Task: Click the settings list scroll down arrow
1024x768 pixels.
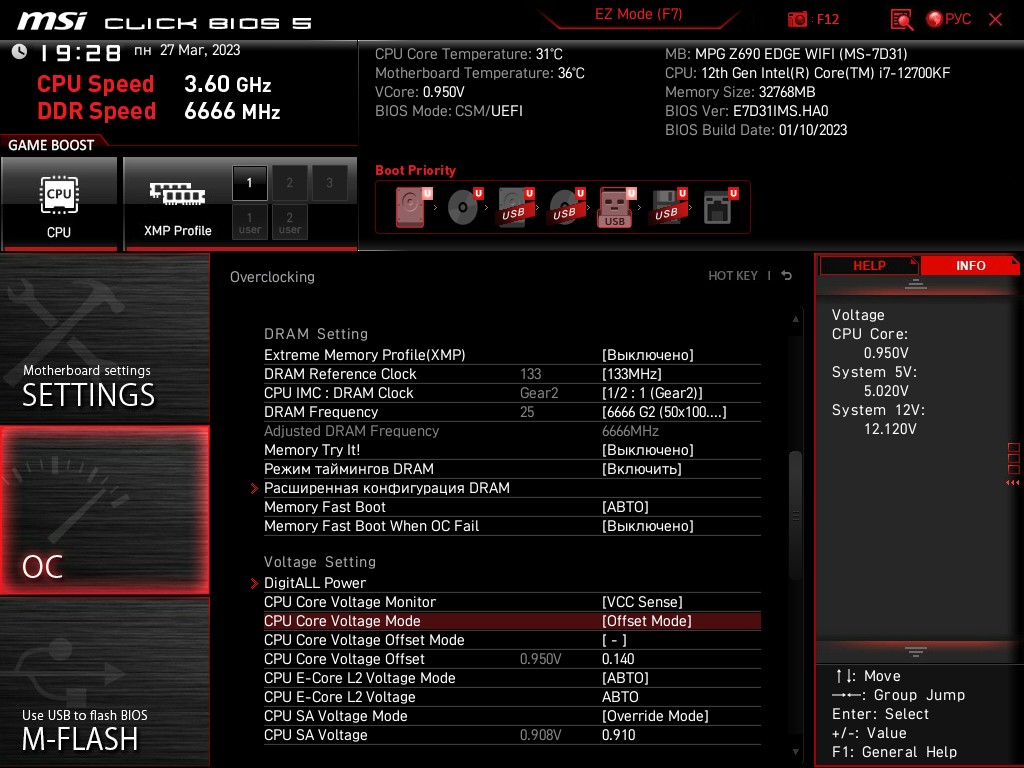Action: click(x=795, y=752)
